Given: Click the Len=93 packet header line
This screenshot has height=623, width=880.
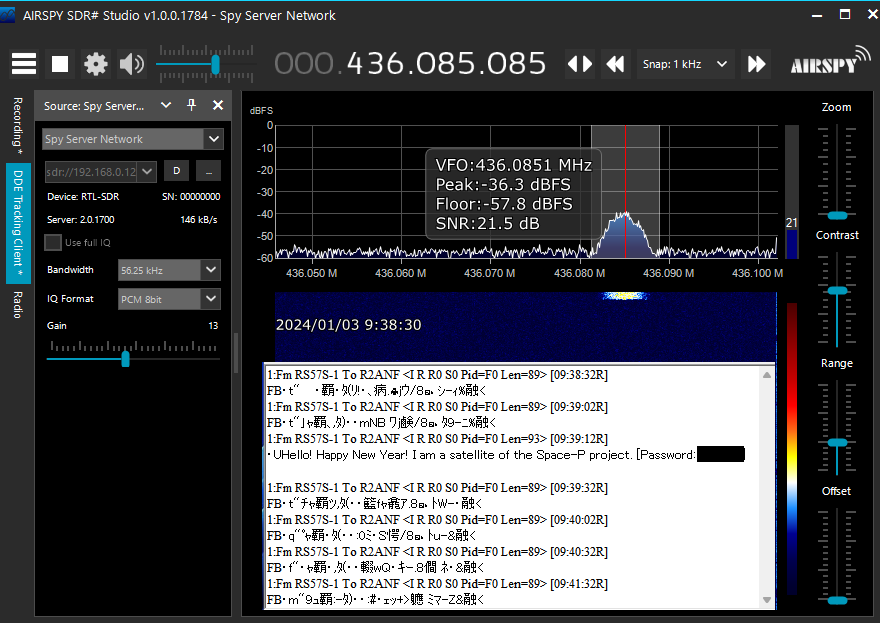Looking at the screenshot, I should click(437, 439).
